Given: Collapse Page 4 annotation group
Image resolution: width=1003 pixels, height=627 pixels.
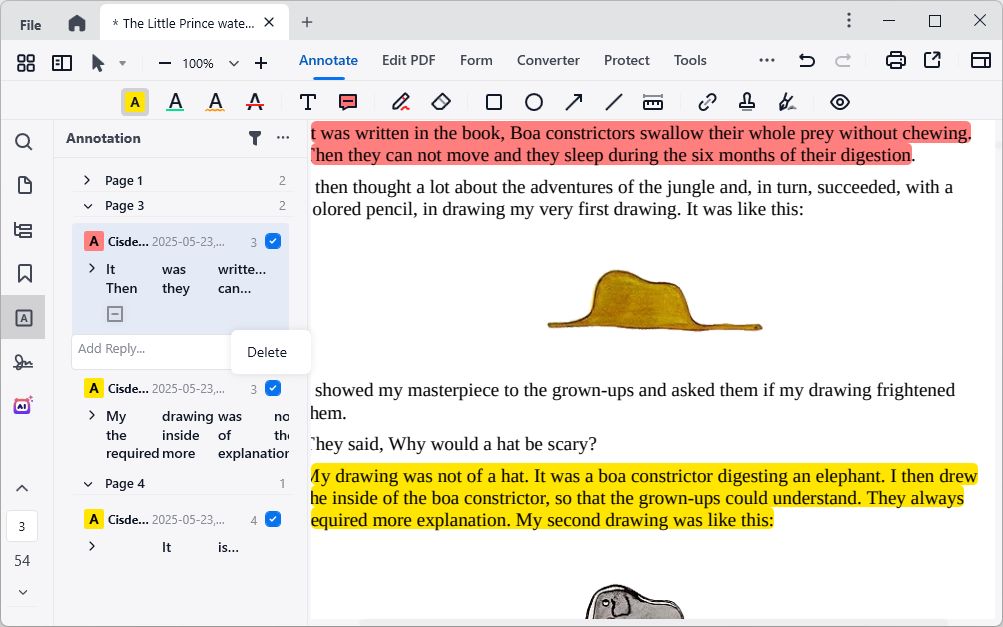Looking at the screenshot, I should coord(87,483).
